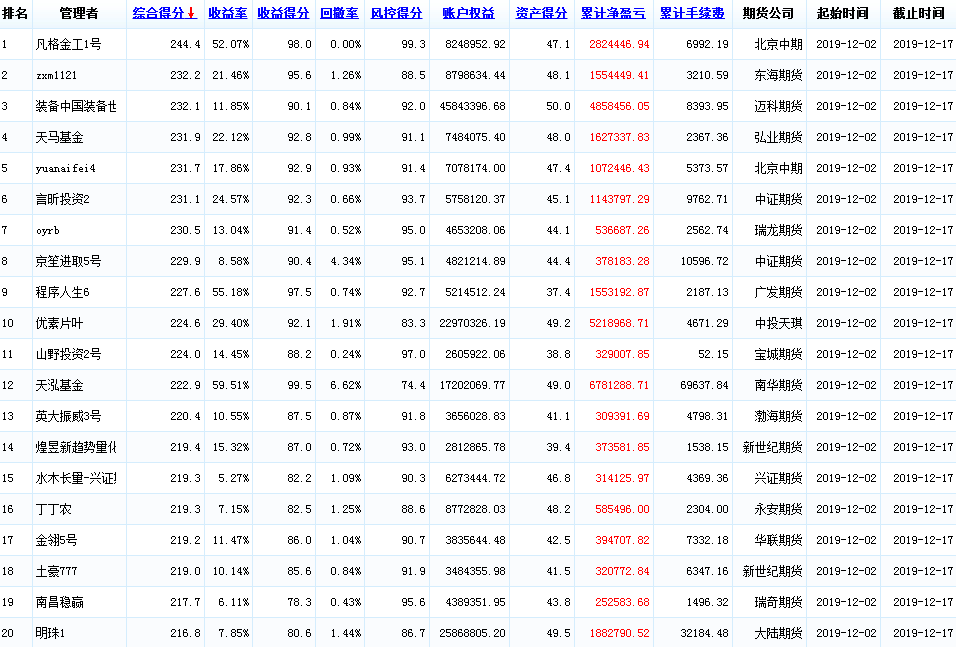Click the 管理者 column header

coord(79,13)
